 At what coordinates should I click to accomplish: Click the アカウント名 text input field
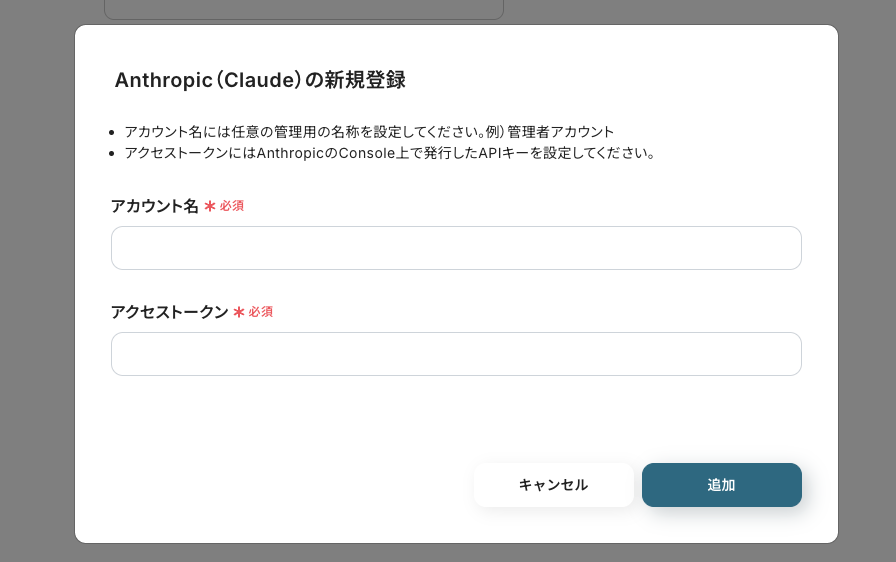point(456,248)
